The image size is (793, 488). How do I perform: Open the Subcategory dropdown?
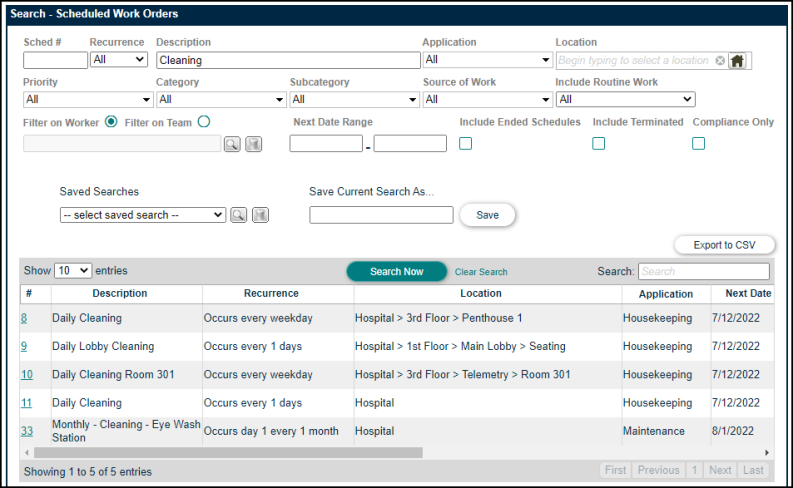[x=355, y=100]
